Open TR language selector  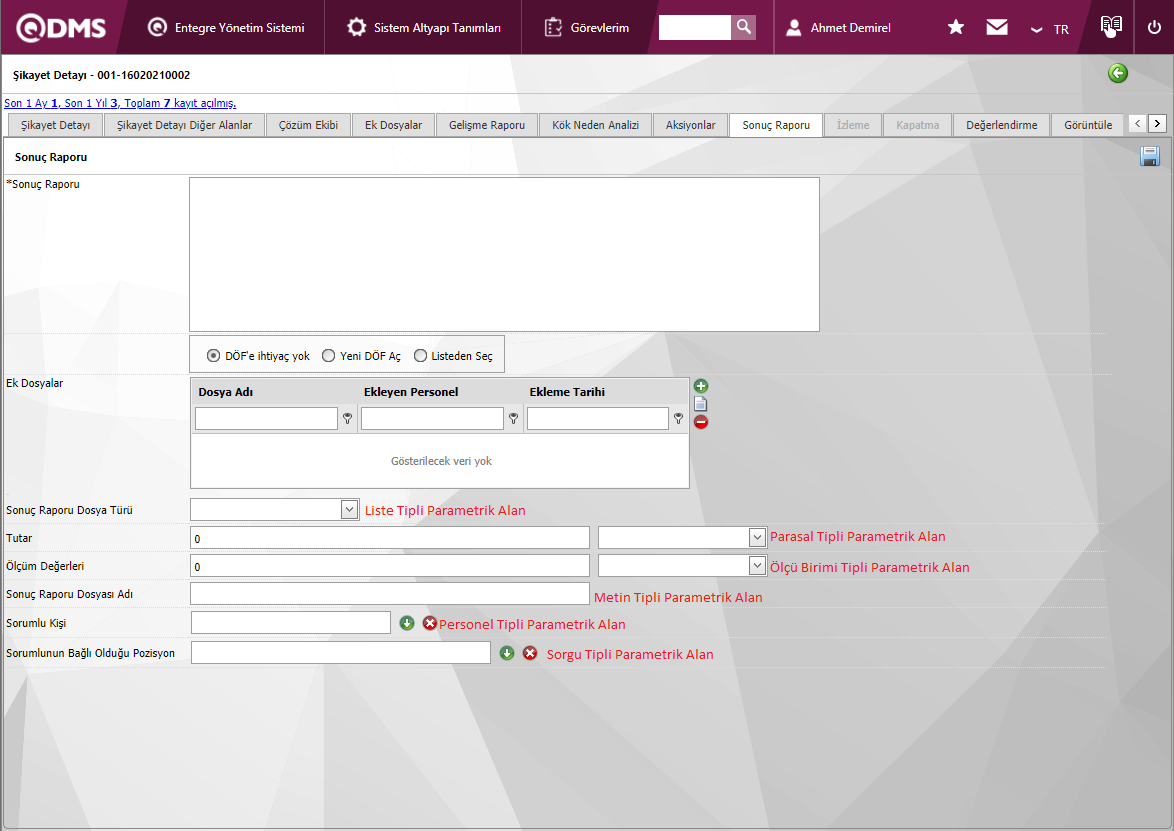[1050, 29]
